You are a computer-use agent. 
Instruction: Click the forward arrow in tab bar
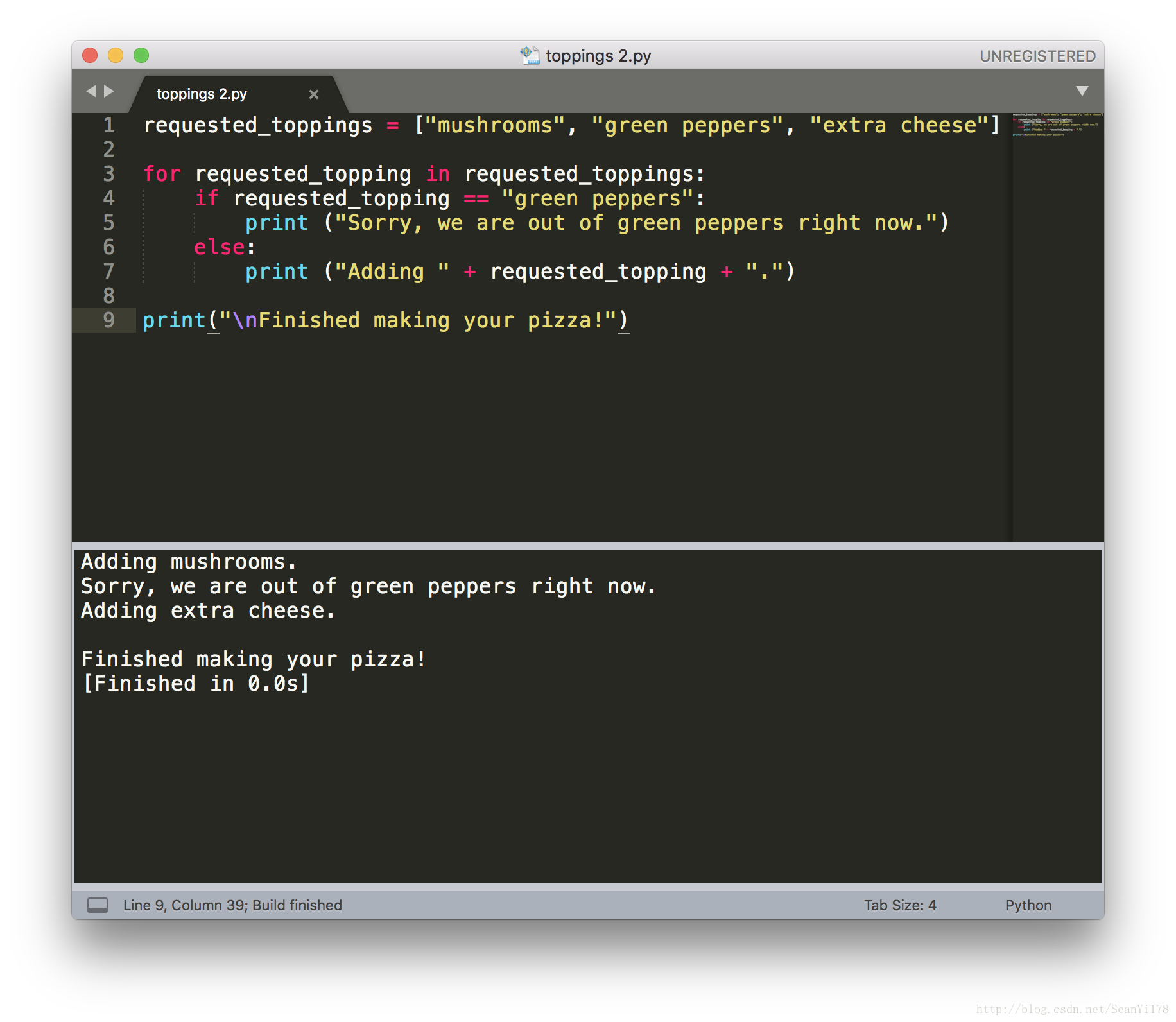[109, 91]
